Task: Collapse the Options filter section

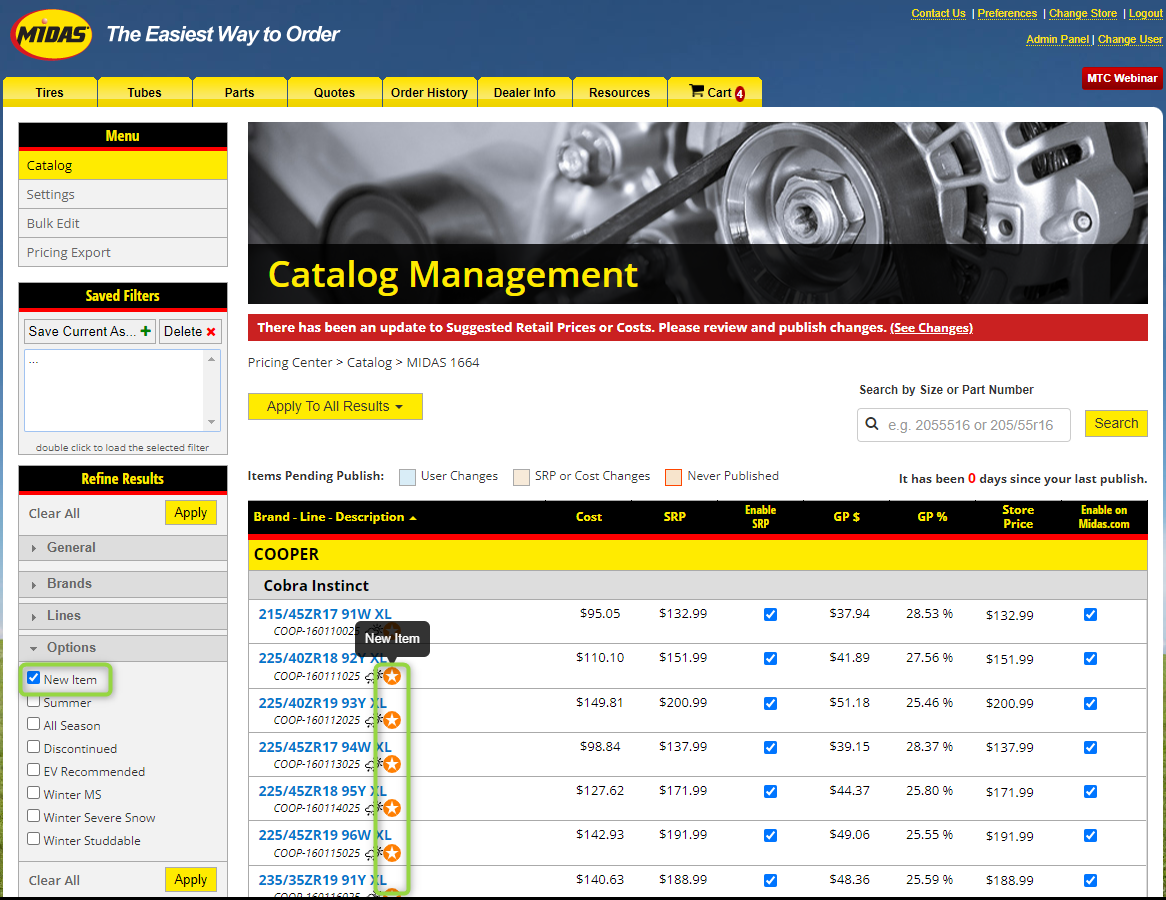Action: [x=123, y=648]
